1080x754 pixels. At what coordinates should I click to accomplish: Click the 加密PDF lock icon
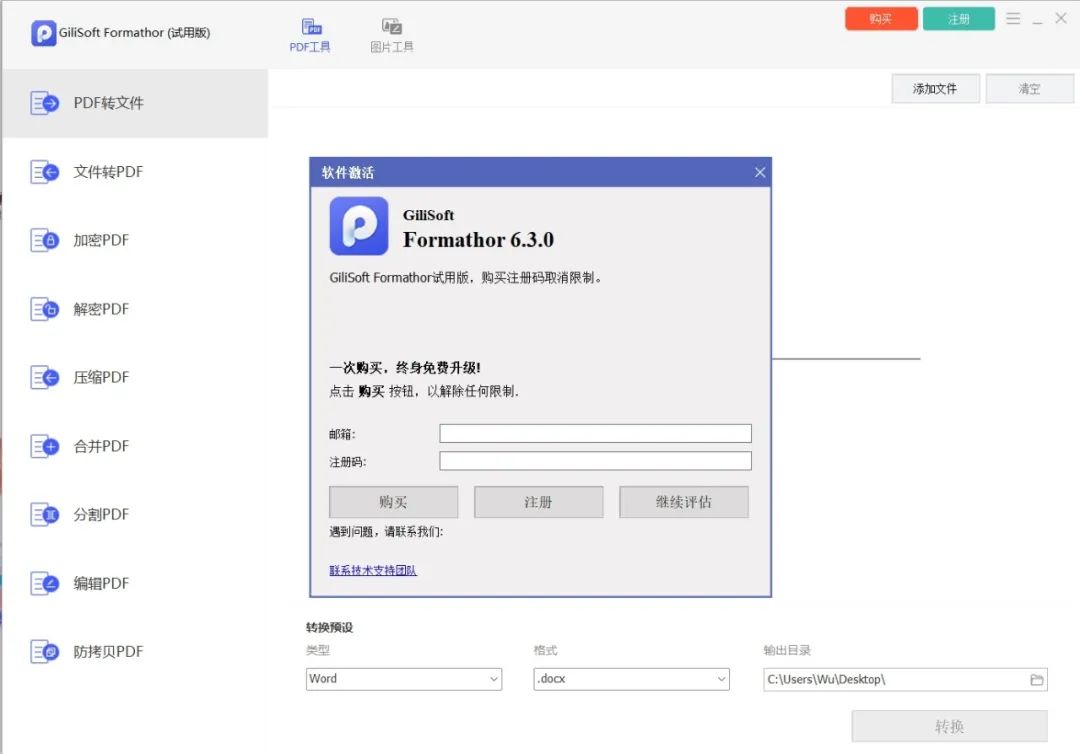click(45, 240)
